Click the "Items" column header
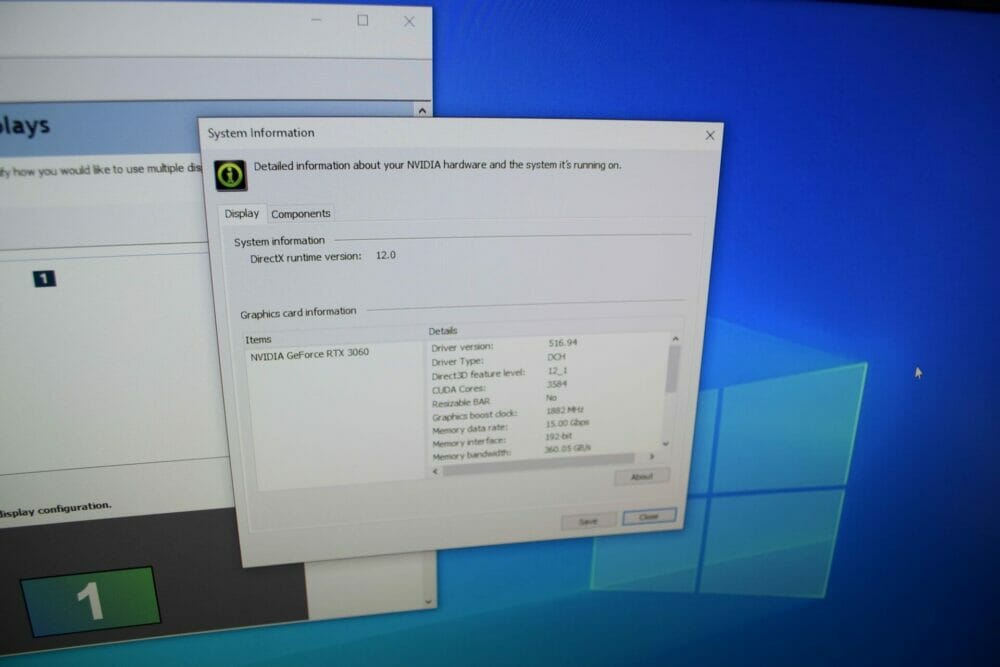The image size is (1000, 667). pos(258,339)
